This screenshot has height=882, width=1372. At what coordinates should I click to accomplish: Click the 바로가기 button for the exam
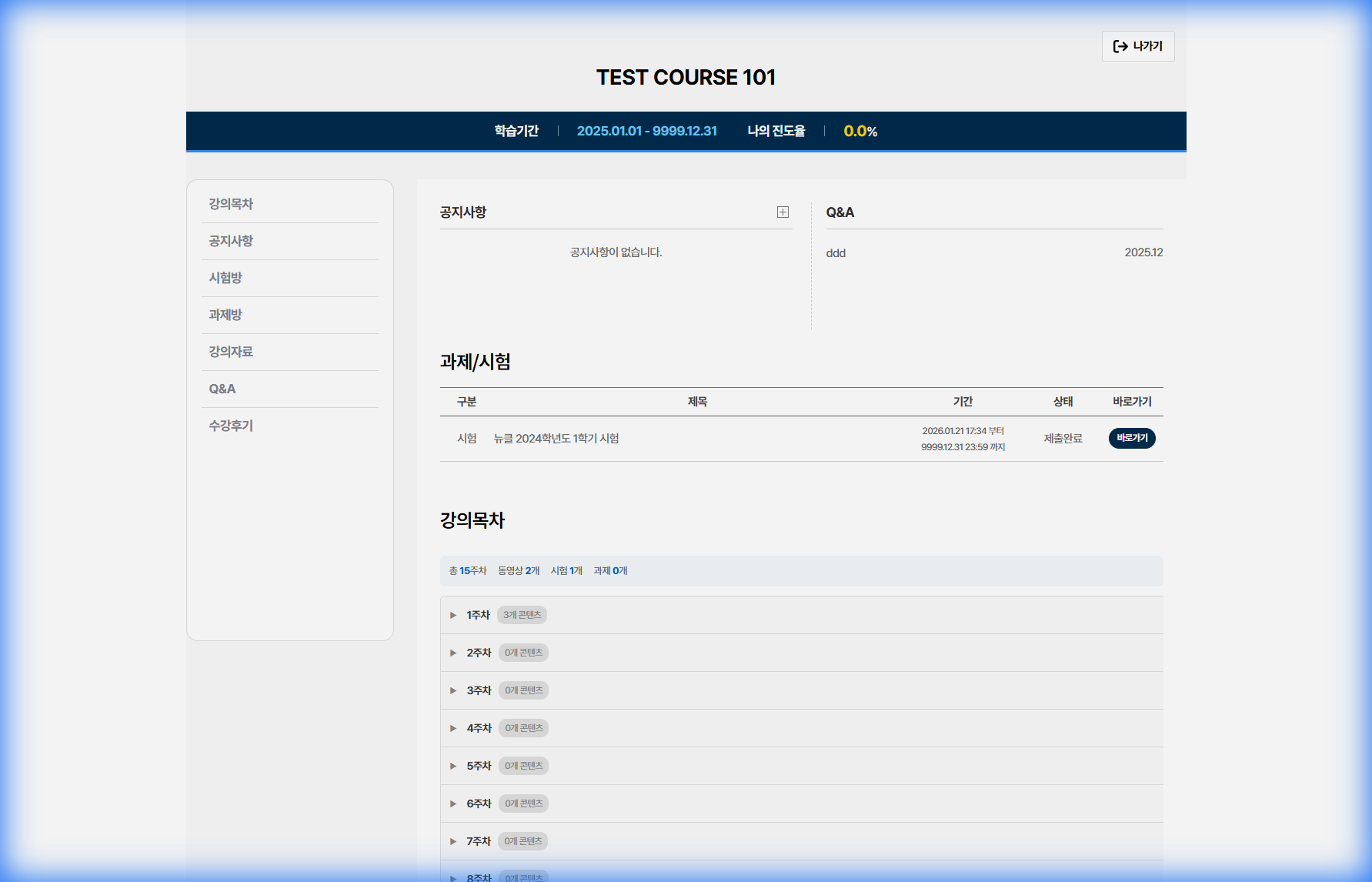pyautogui.click(x=1131, y=438)
